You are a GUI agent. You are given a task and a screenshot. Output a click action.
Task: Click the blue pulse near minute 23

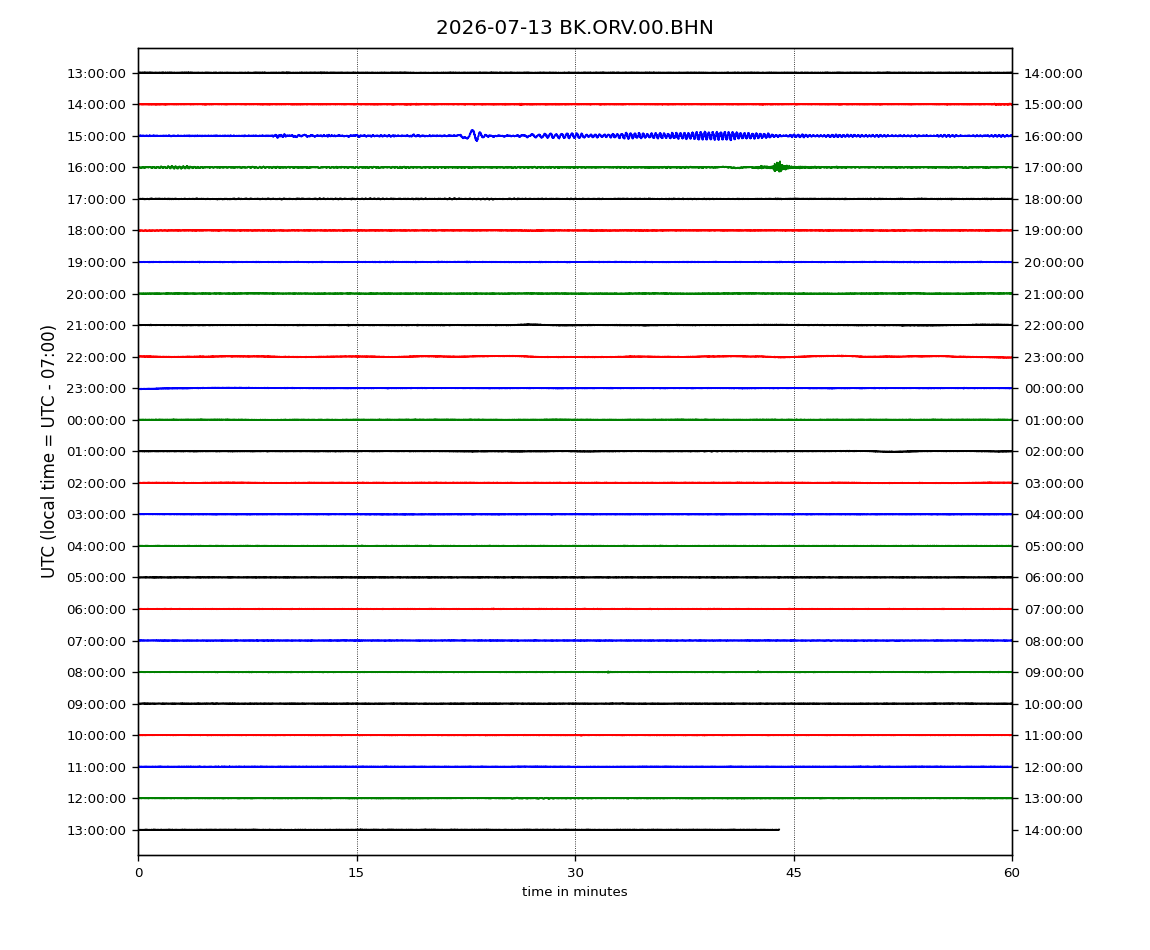pos(473,135)
